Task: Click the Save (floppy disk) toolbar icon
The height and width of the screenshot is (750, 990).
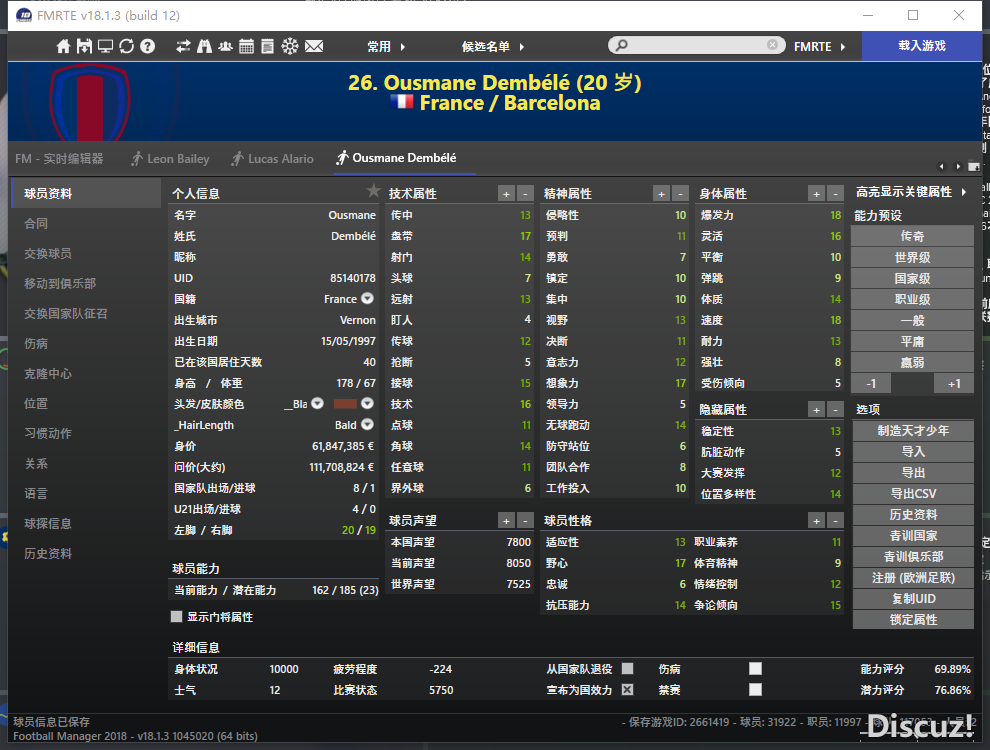Action: (84, 46)
